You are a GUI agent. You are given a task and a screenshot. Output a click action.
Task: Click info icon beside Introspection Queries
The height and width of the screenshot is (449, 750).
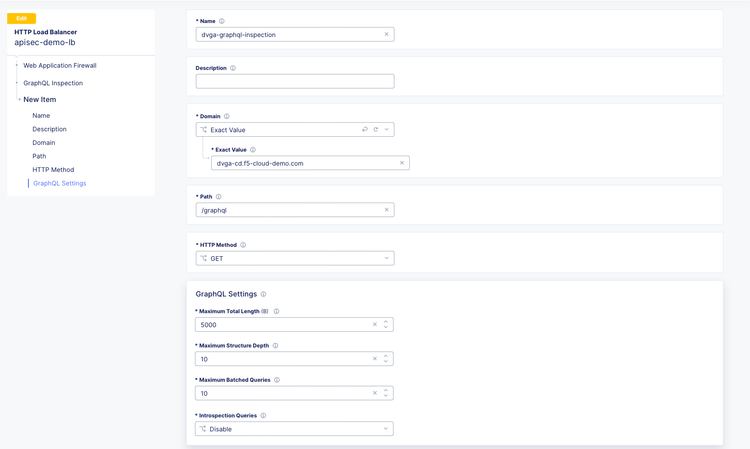tap(264, 415)
